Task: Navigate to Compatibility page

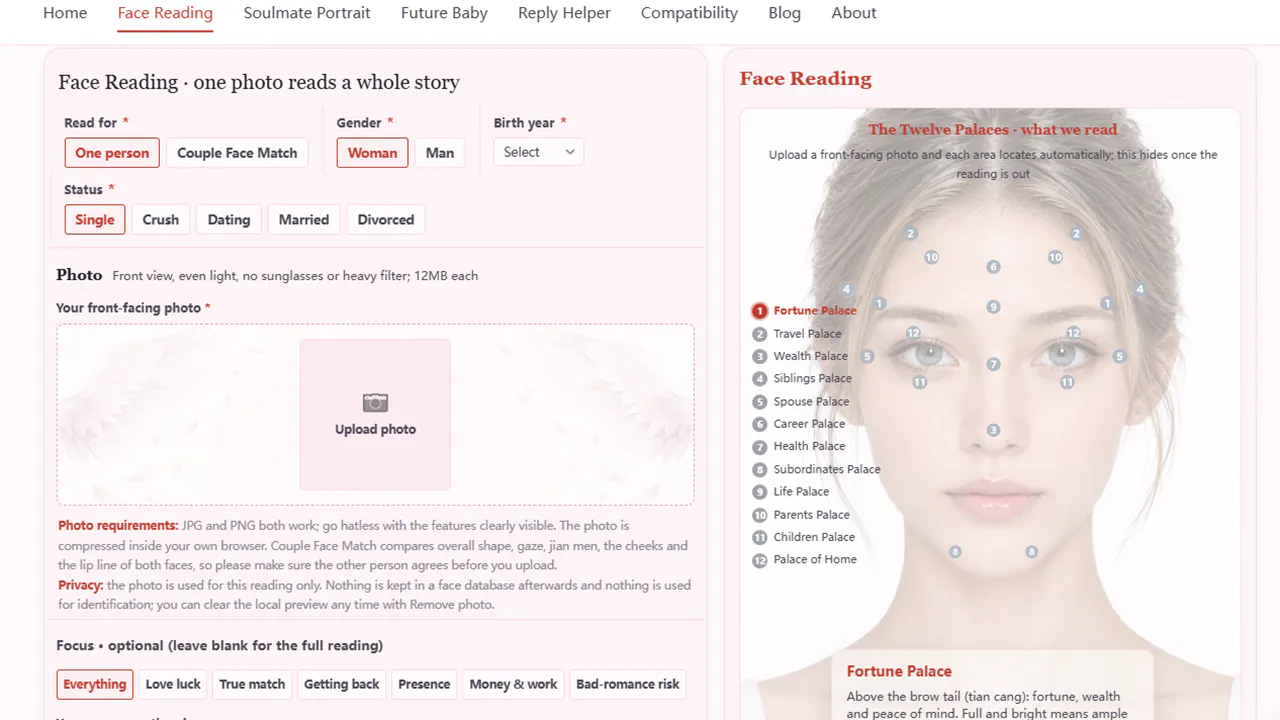Action: pos(689,13)
